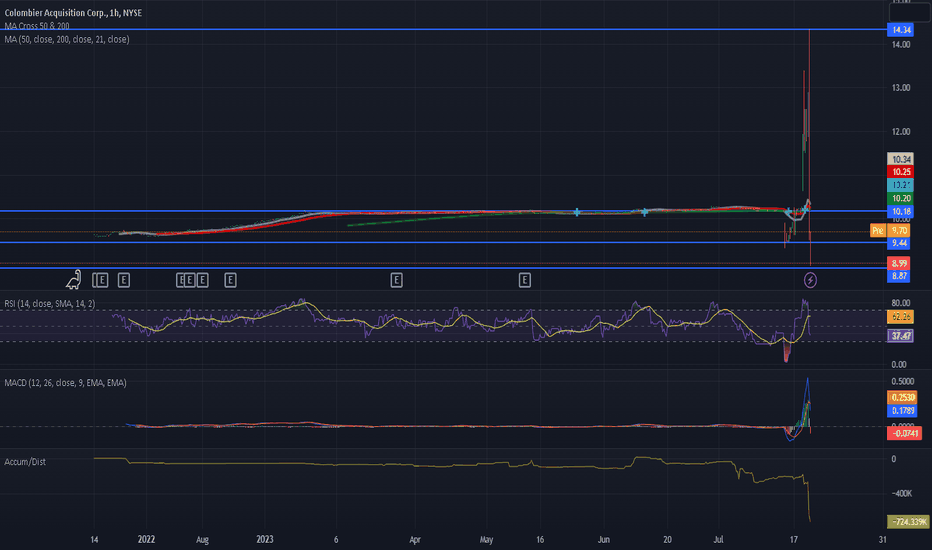This screenshot has width=932, height=550.
Task: Open the earnings E marker nearest 16
Action: (524, 280)
